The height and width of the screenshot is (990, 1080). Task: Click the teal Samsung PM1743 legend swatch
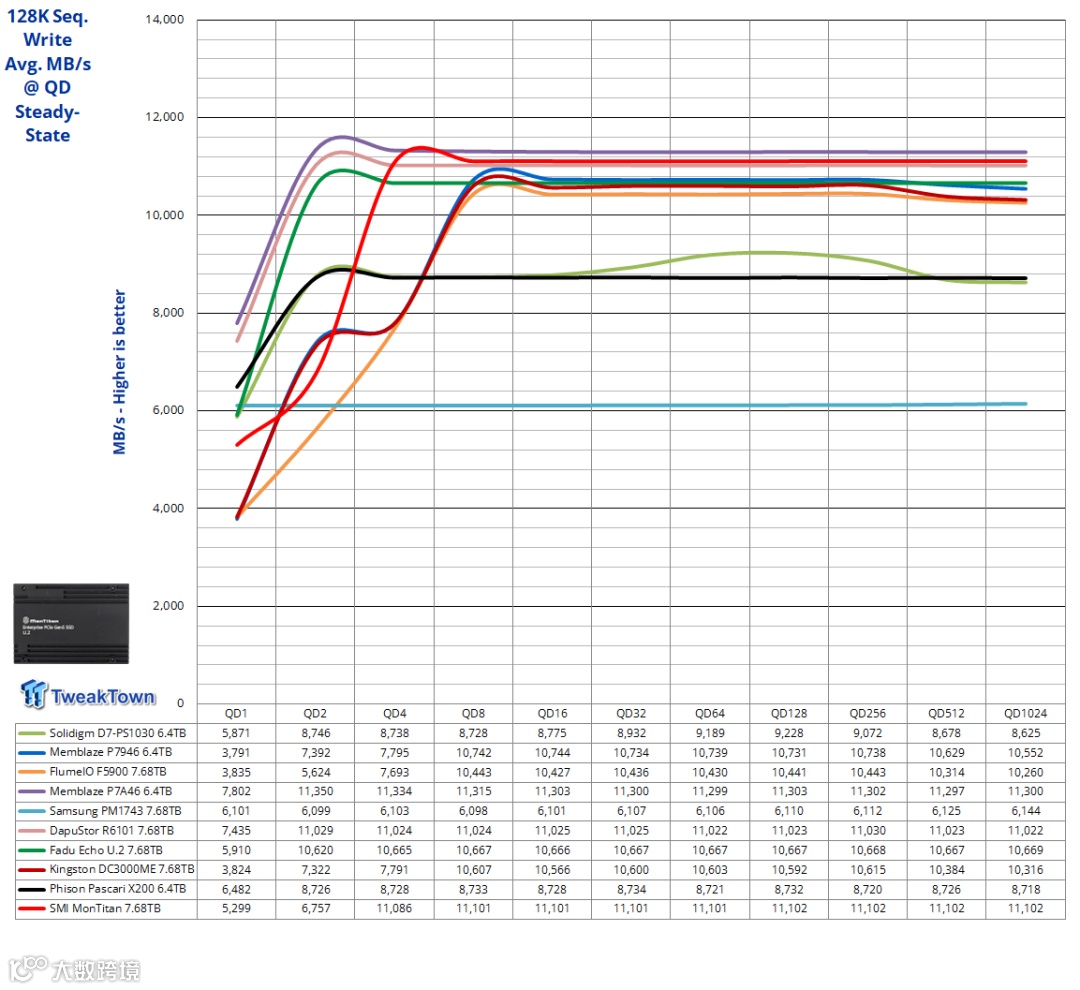[32, 812]
